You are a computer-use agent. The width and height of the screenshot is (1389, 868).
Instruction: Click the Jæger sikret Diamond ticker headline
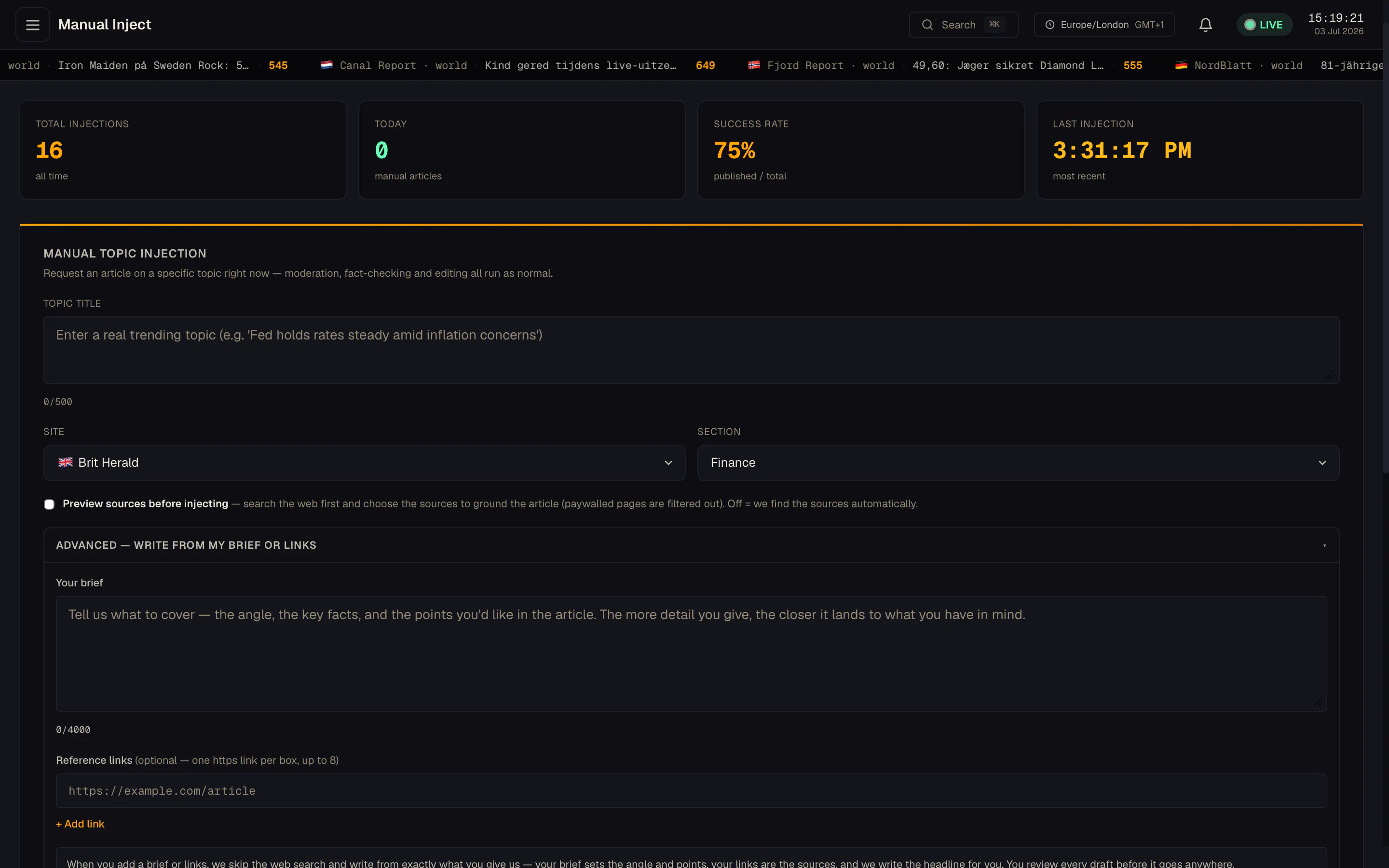pyautogui.click(x=1008, y=66)
